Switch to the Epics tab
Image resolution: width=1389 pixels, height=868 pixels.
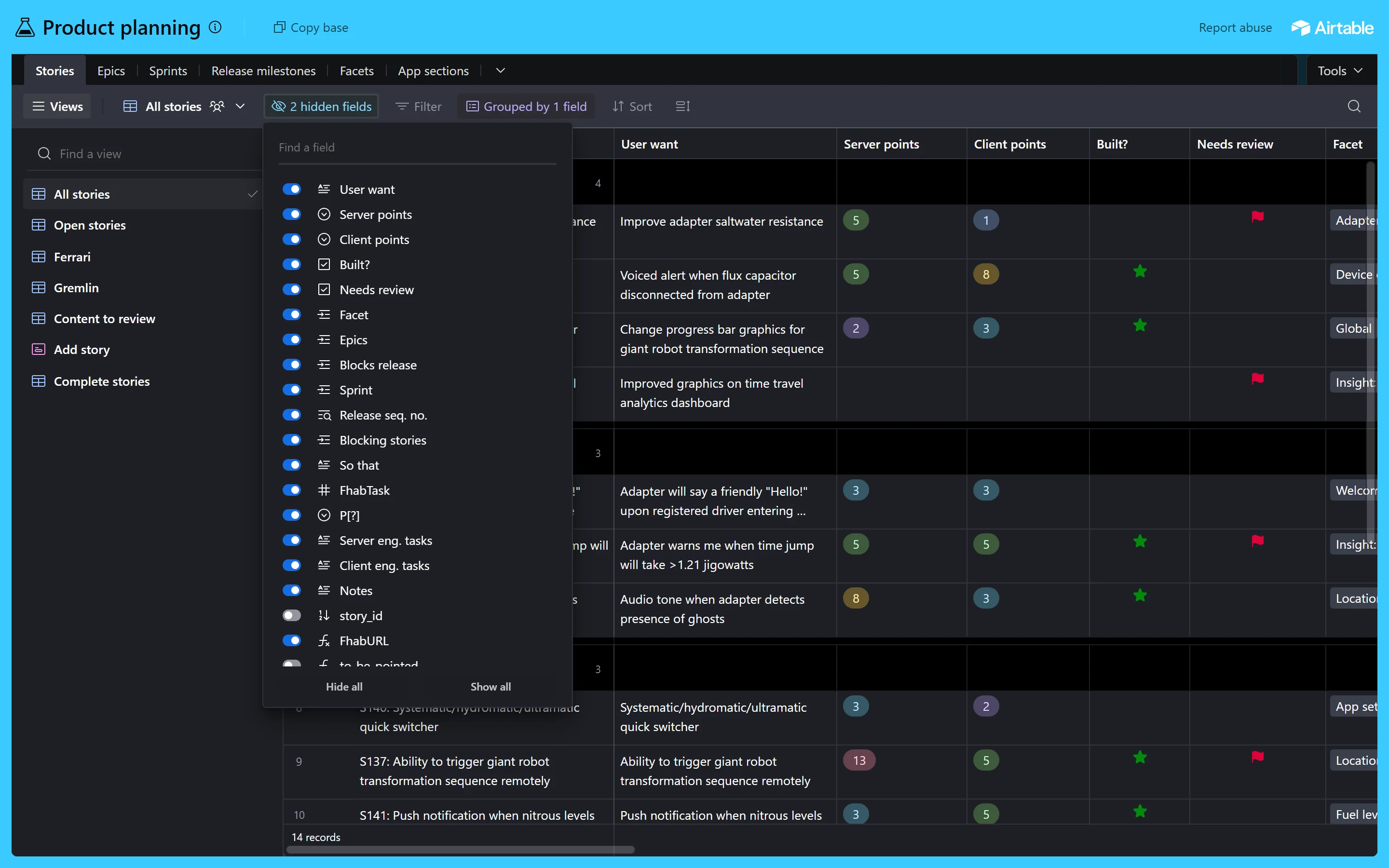[111, 70]
